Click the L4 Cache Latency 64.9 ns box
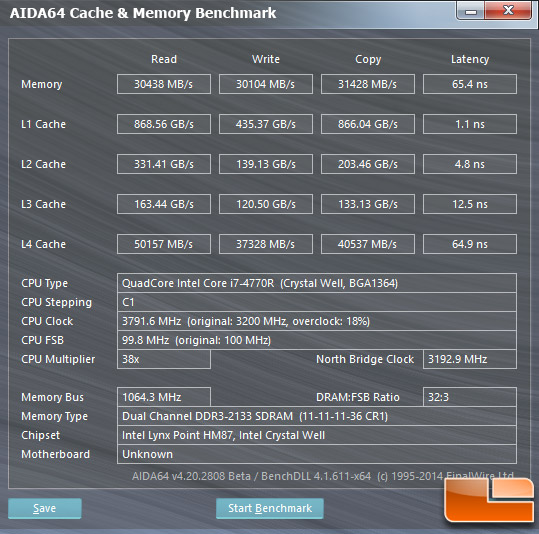 [x=470, y=244]
